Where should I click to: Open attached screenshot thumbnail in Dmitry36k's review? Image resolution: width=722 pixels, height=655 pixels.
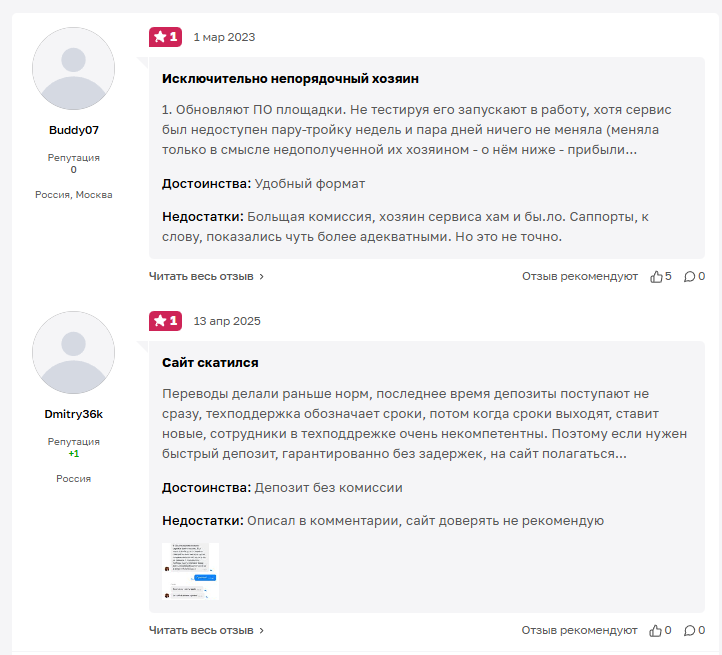190,571
